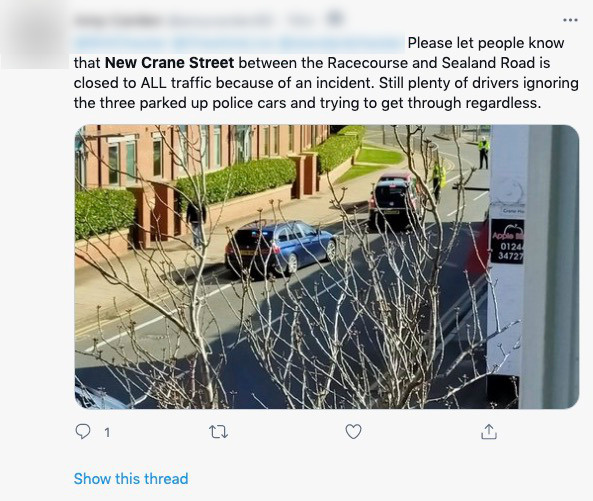
Task: Click the reply count number 1
Action: tap(107, 432)
